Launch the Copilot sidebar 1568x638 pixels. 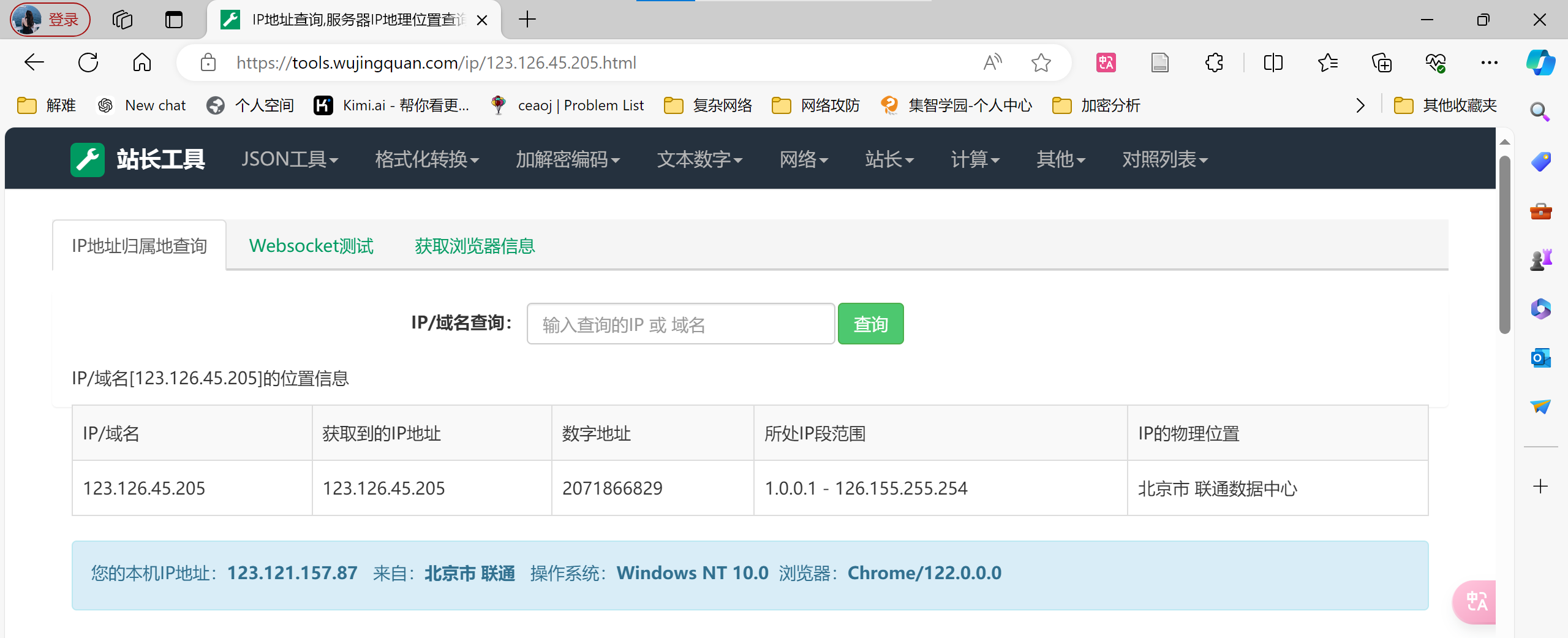pos(1540,63)
